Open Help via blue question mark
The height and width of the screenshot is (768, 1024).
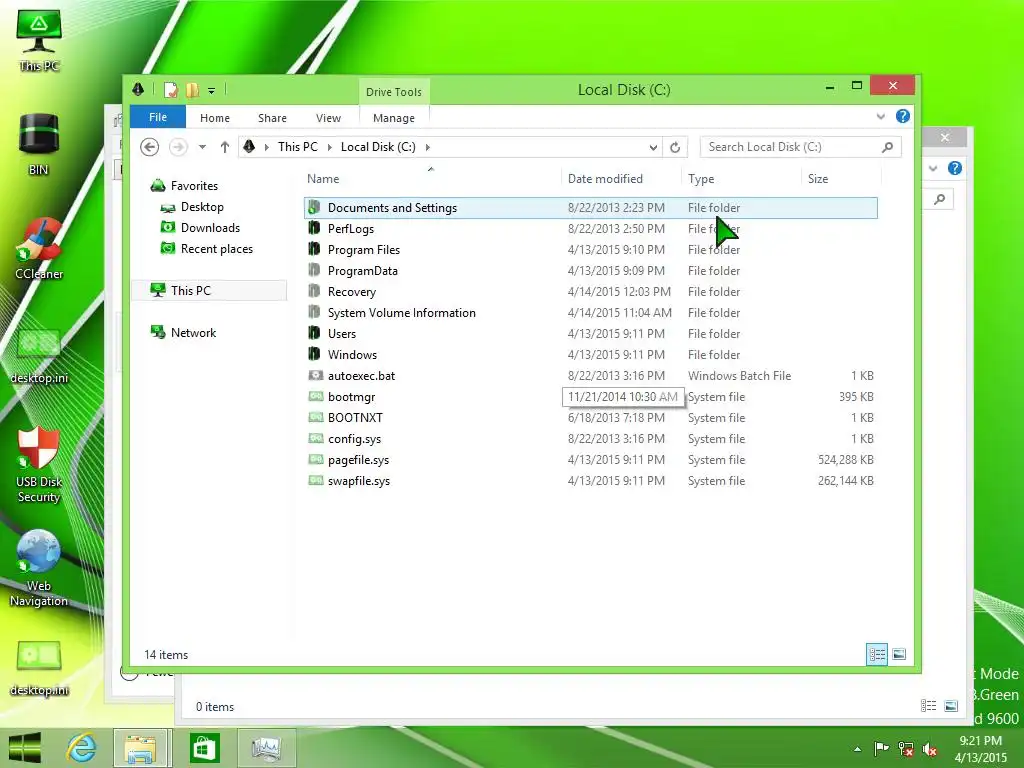click(x=903, y=116)
